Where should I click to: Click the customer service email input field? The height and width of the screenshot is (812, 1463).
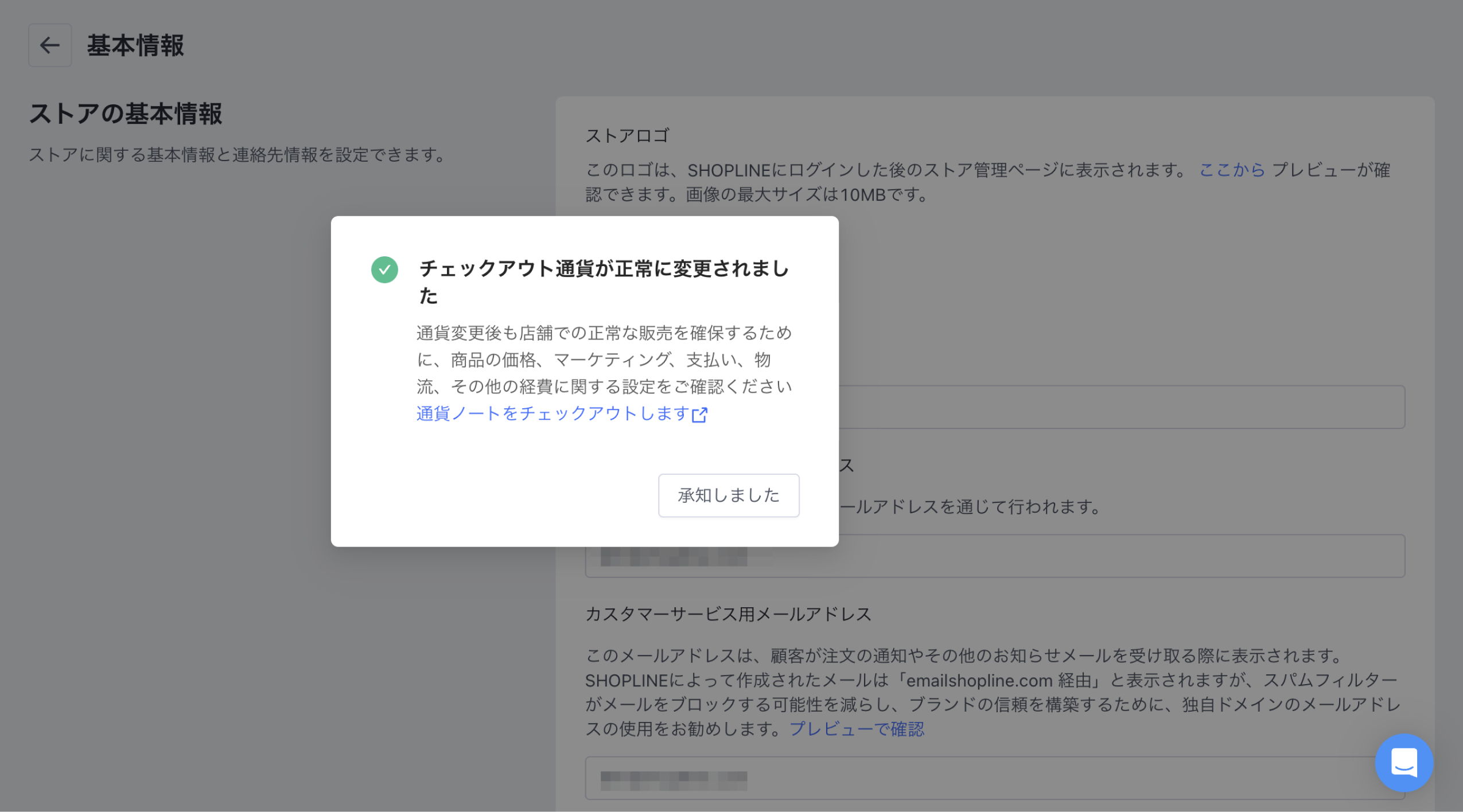point(995,778)
